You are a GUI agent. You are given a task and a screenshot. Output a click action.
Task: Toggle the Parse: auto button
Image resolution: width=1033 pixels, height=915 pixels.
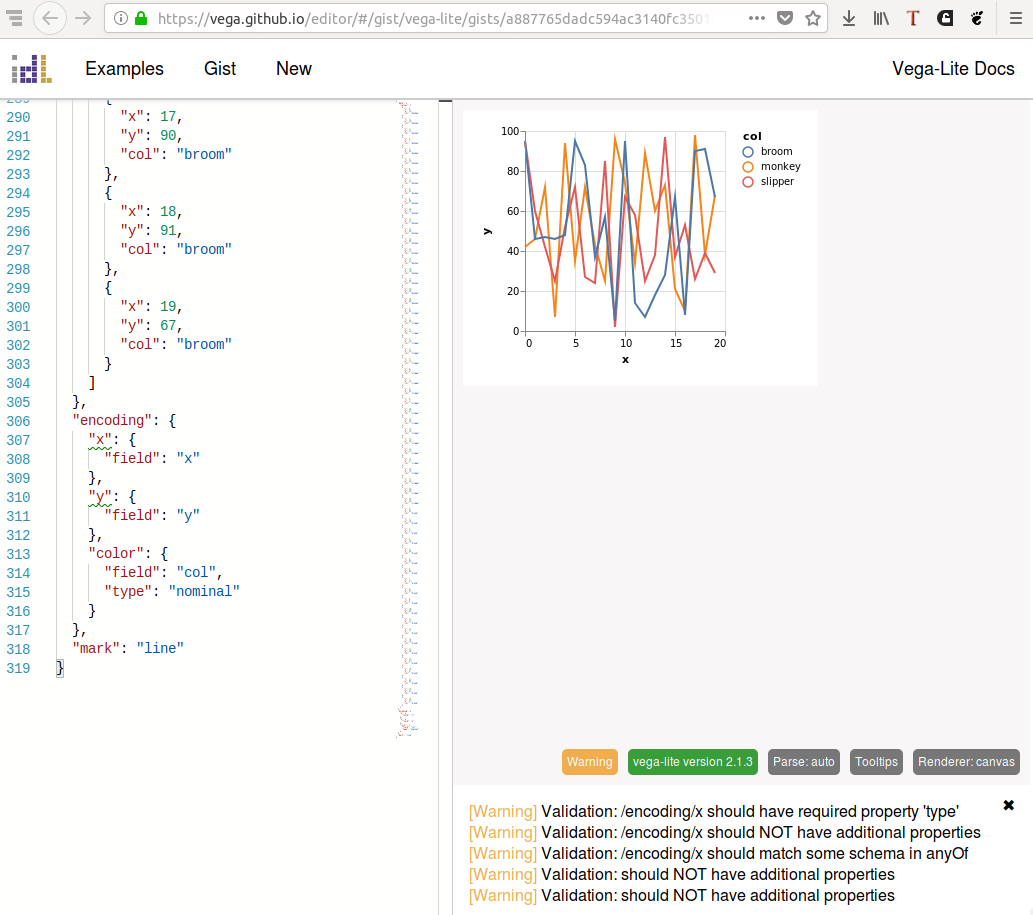[804, 762]
